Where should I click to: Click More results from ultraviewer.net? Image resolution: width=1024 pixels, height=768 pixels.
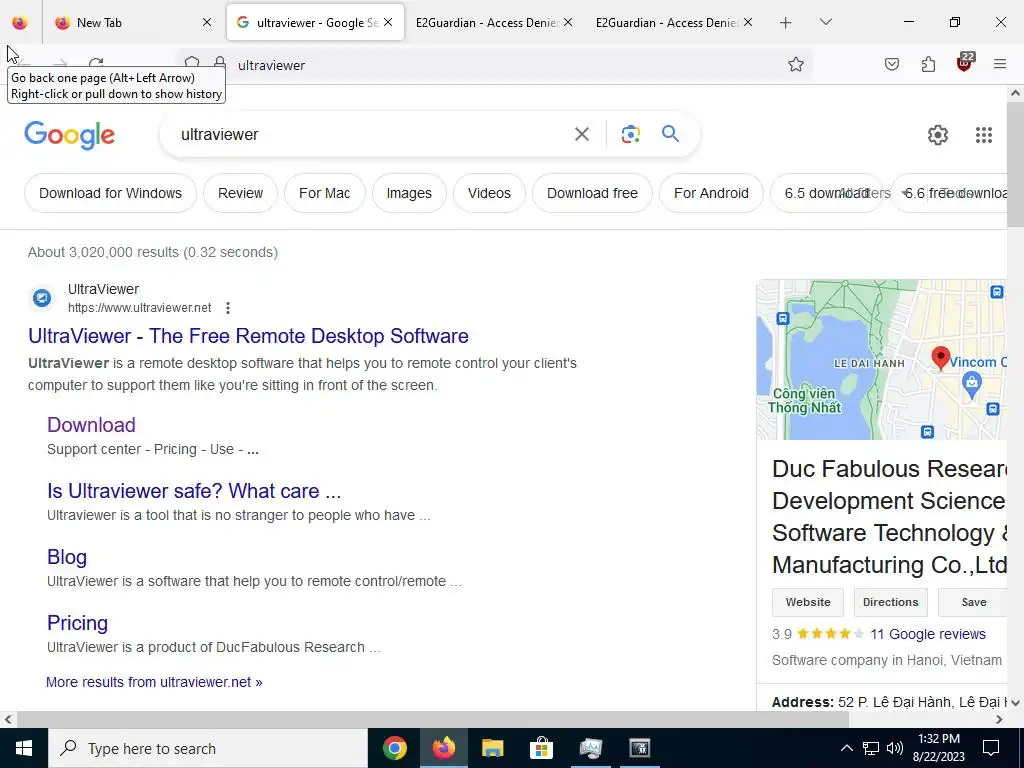[x=154, y=682]
